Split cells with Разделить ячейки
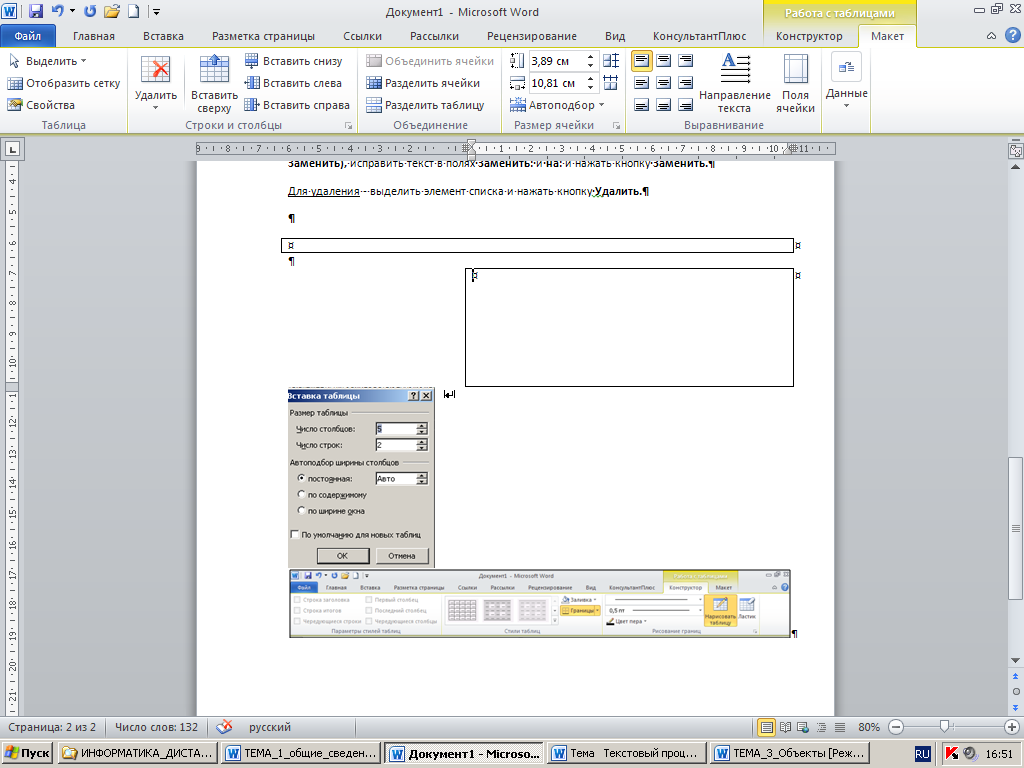Viewport: 1024px width, 768px height. (423, 83)
